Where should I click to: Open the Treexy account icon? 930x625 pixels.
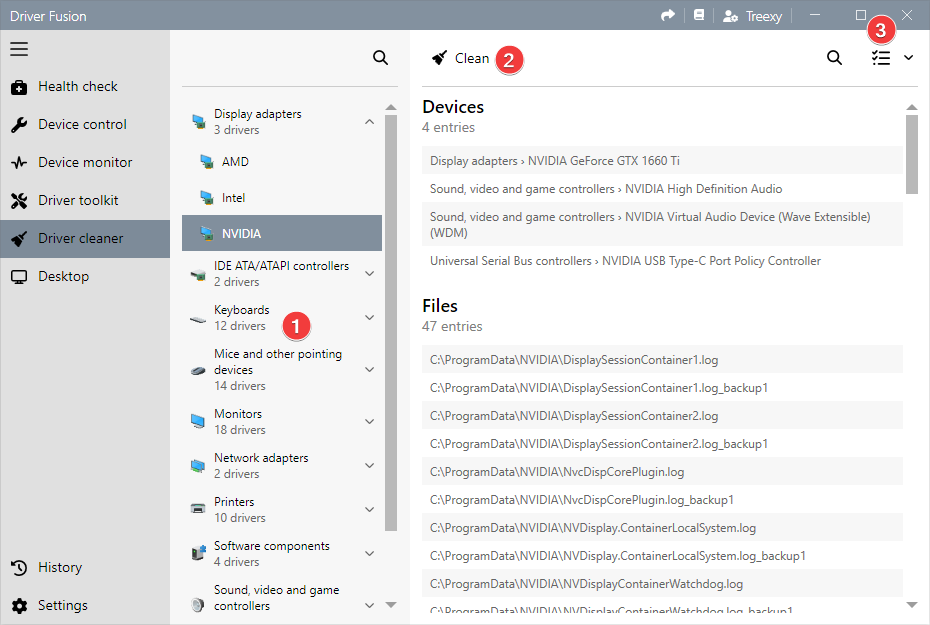point(730,16)
